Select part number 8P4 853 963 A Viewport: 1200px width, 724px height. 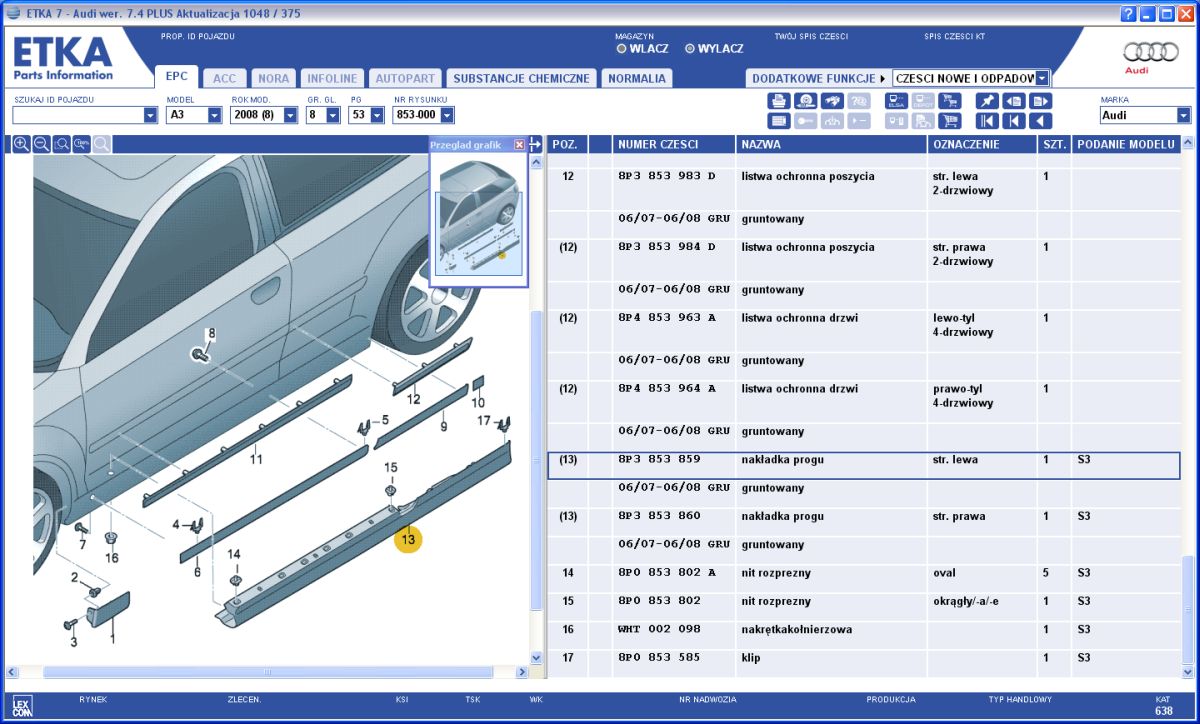[667, 318]
